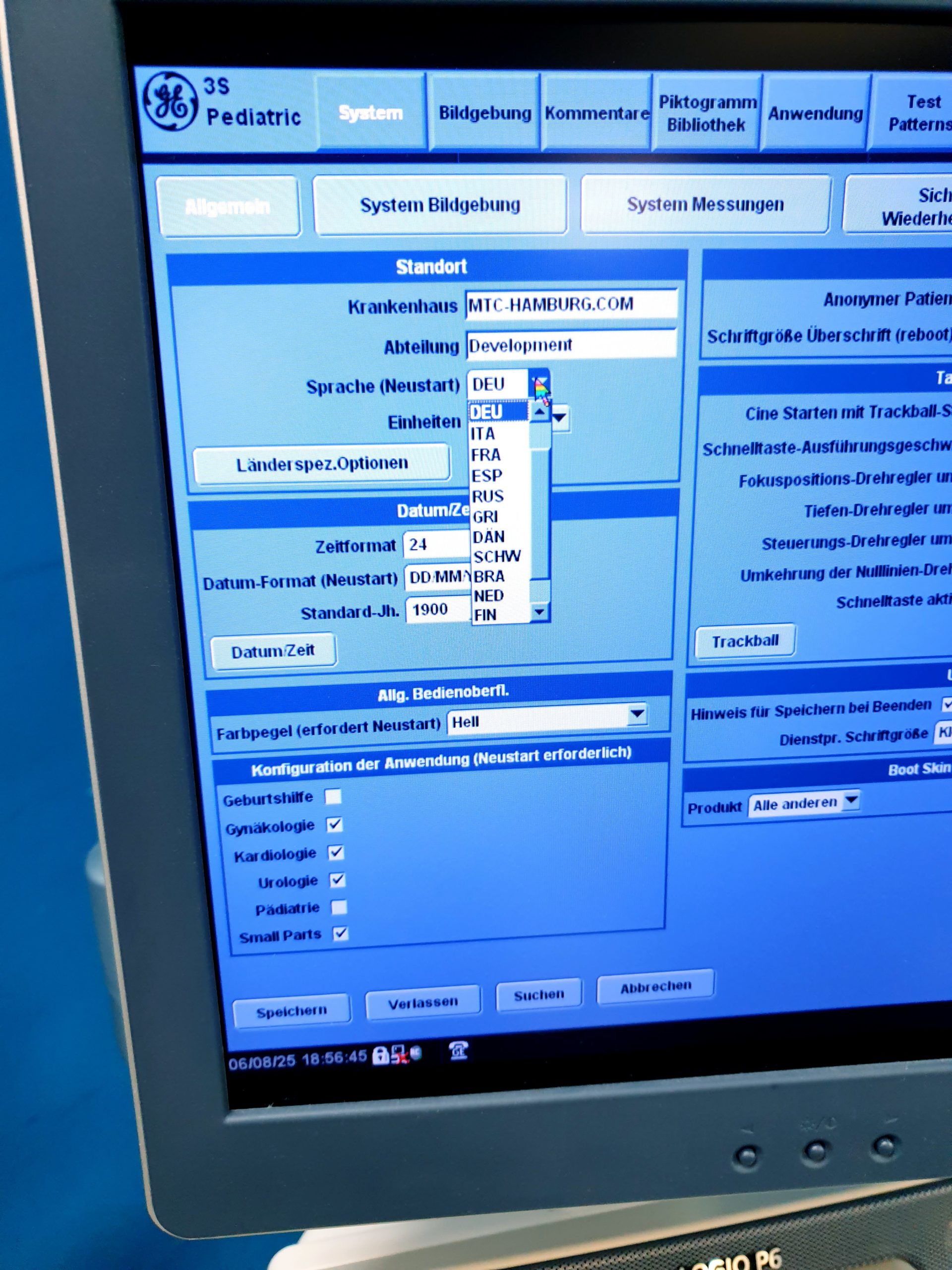Click the telephone service icon
The image size is (952, 1270).
click(458, 1051)
